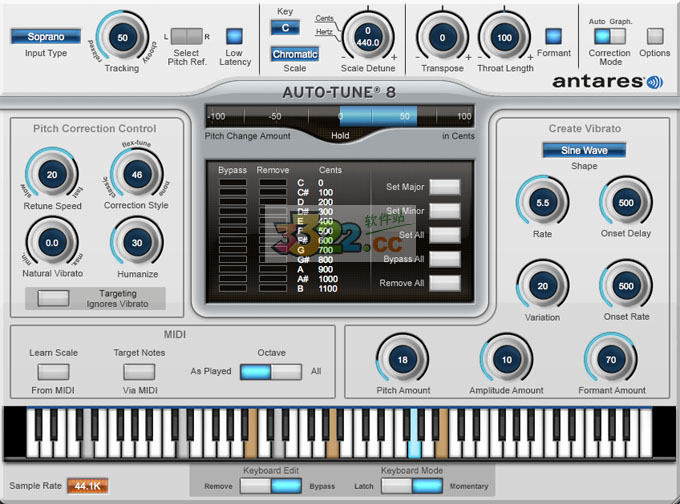Click Target Notes Via MIDI button
This screenshot has height=504, width=680.
tap(139, 372)
